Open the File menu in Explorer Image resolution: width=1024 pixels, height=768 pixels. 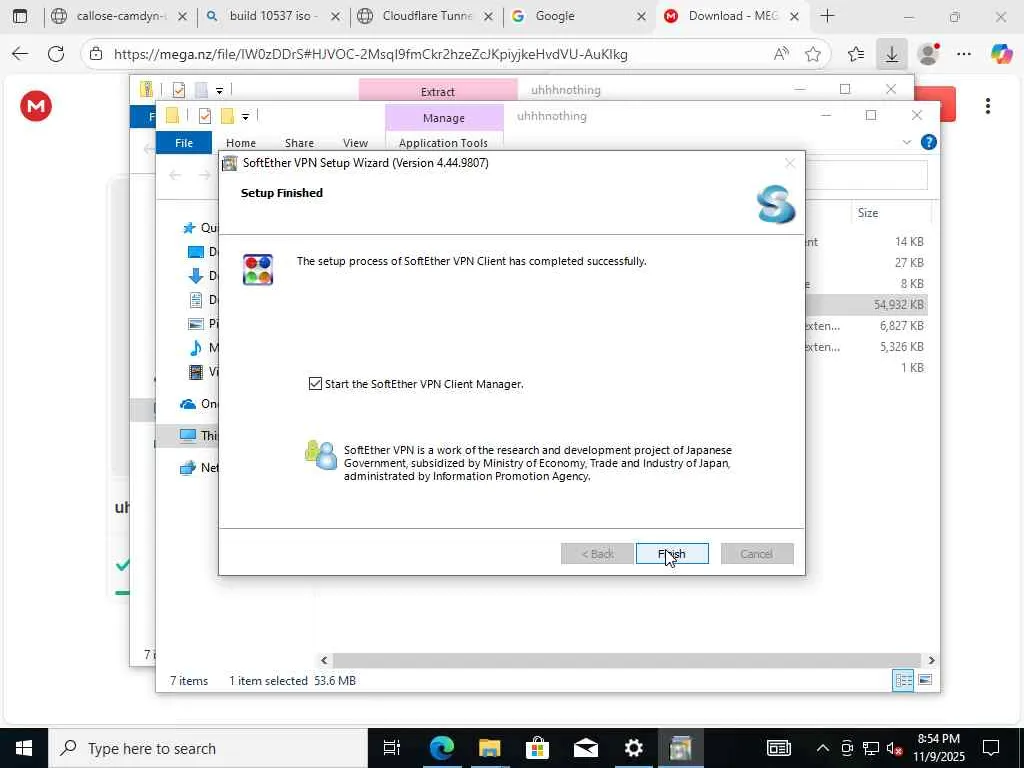184,142
